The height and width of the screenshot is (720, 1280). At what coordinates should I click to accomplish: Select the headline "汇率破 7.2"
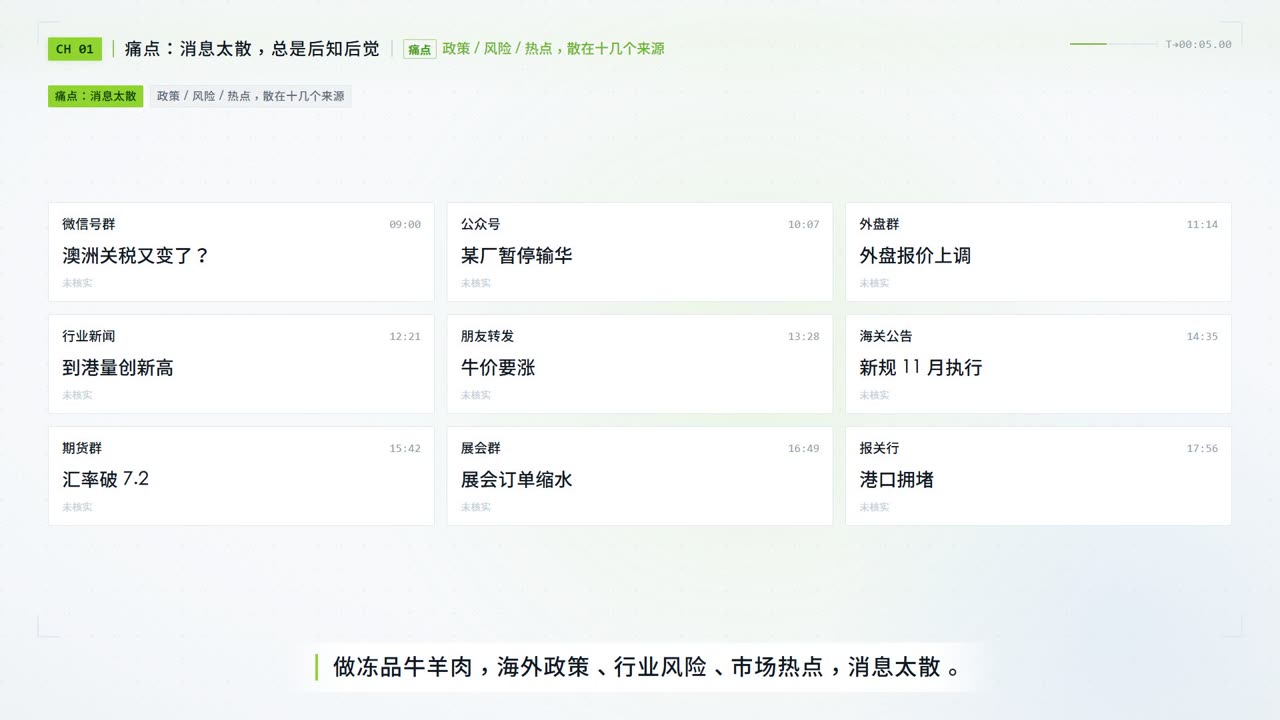click(105, 480)
